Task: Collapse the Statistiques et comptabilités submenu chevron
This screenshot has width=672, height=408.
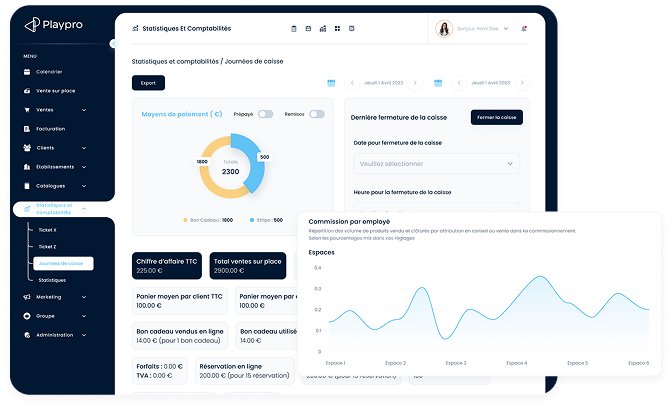Action: pos(84,209)
